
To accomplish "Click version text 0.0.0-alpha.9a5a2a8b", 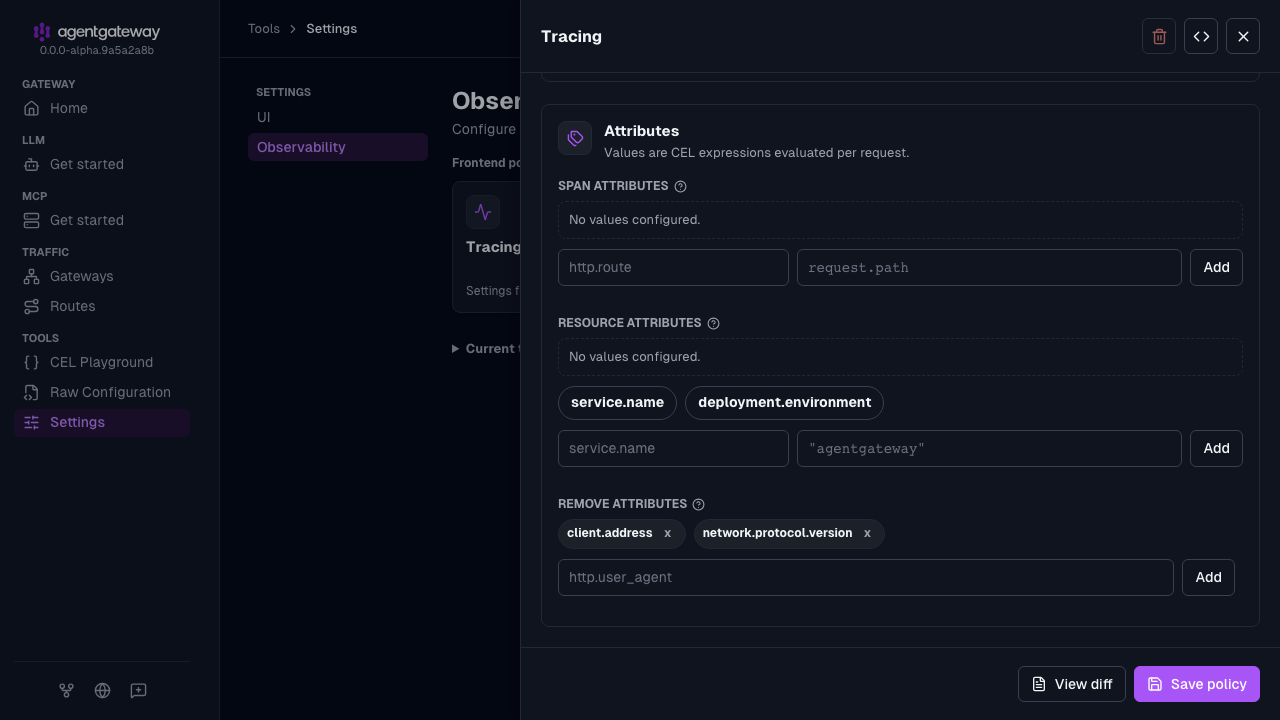I will (97, 50).
